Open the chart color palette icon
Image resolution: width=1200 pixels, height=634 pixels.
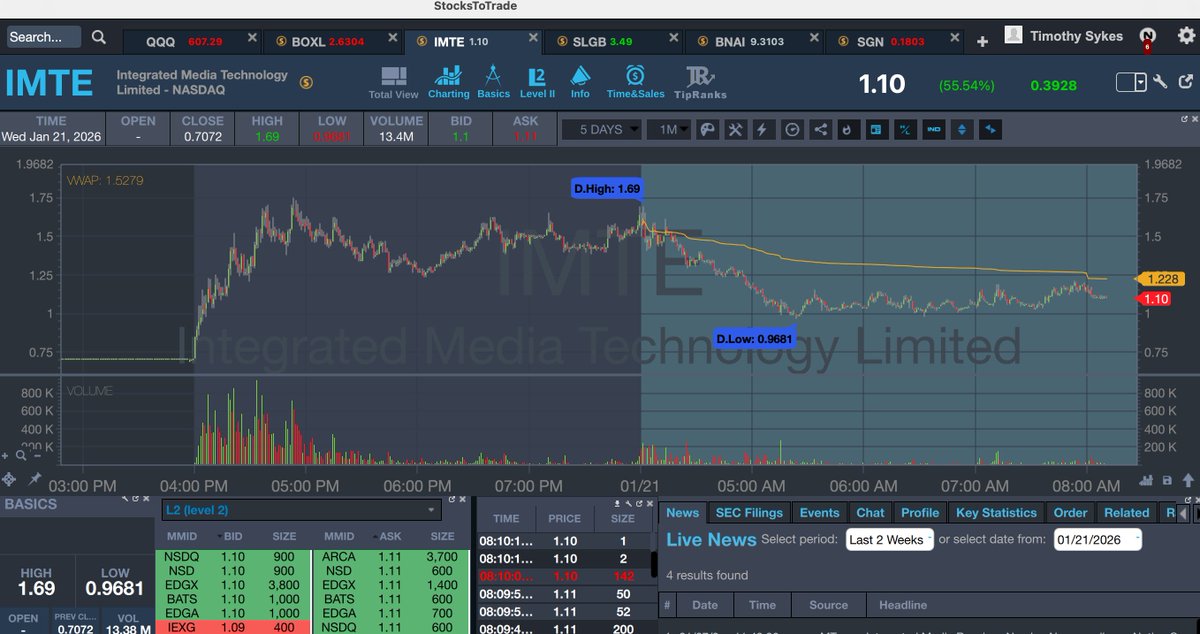[x=707, y=129]
